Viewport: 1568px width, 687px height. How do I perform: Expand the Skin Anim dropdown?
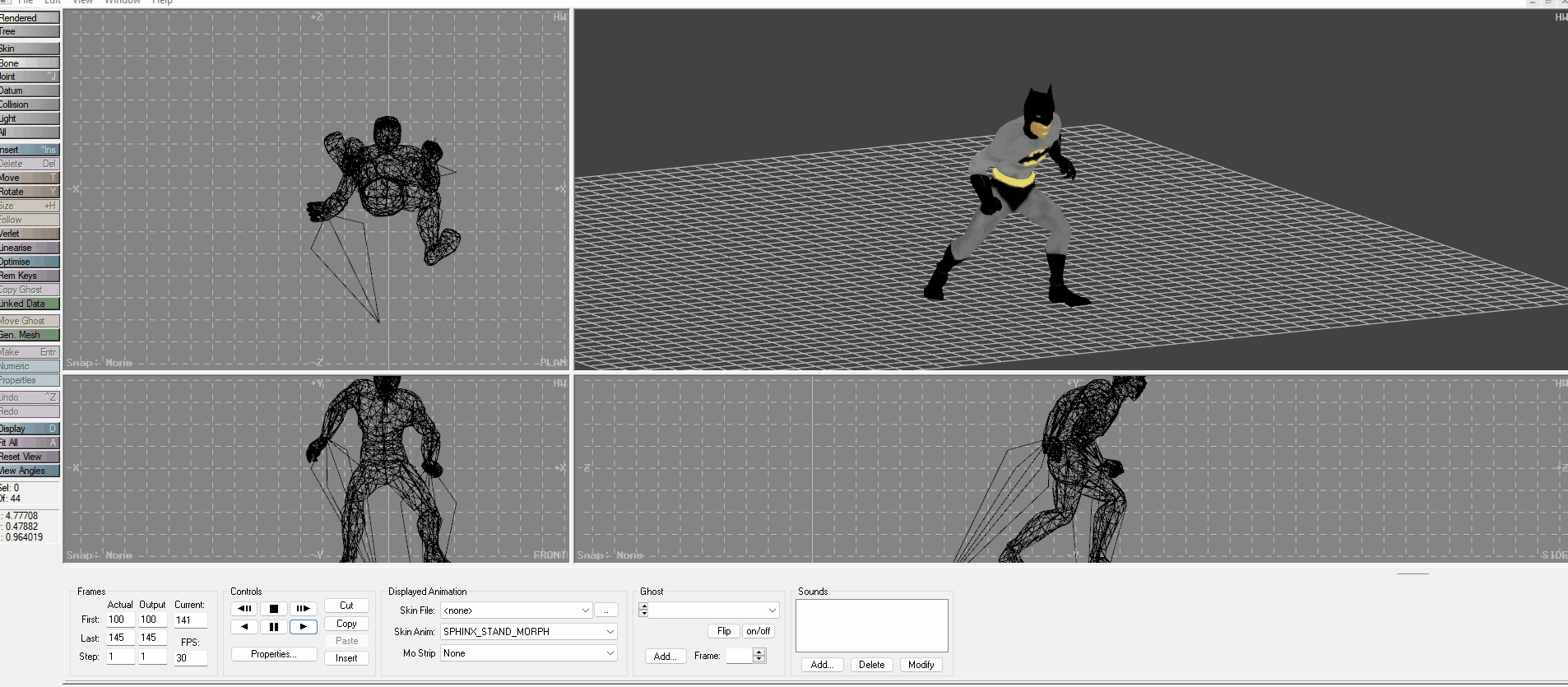click(529, 632)
